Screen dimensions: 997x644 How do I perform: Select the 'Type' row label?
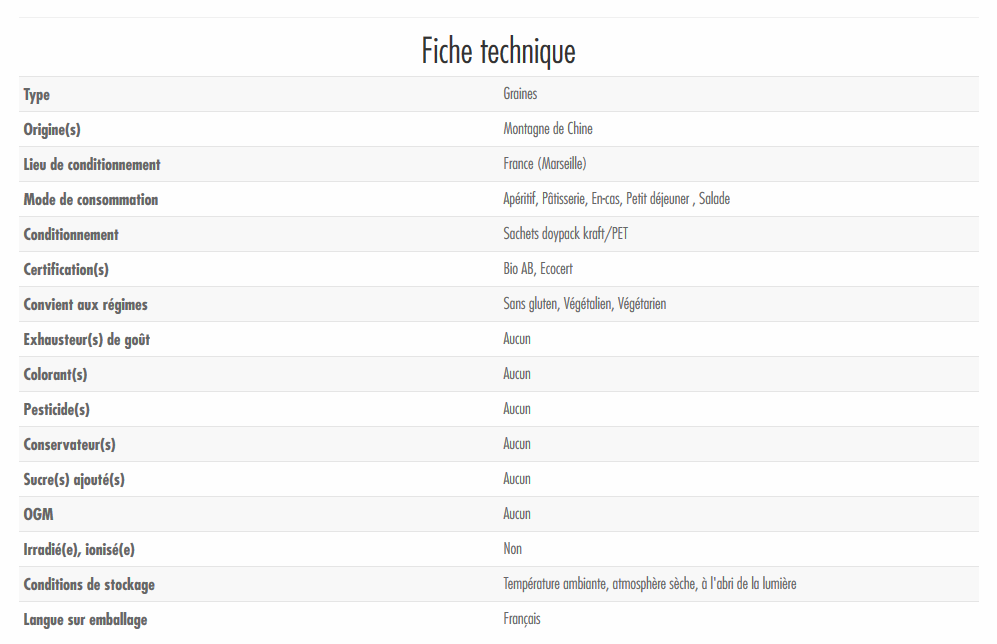[x=37, y=95]
